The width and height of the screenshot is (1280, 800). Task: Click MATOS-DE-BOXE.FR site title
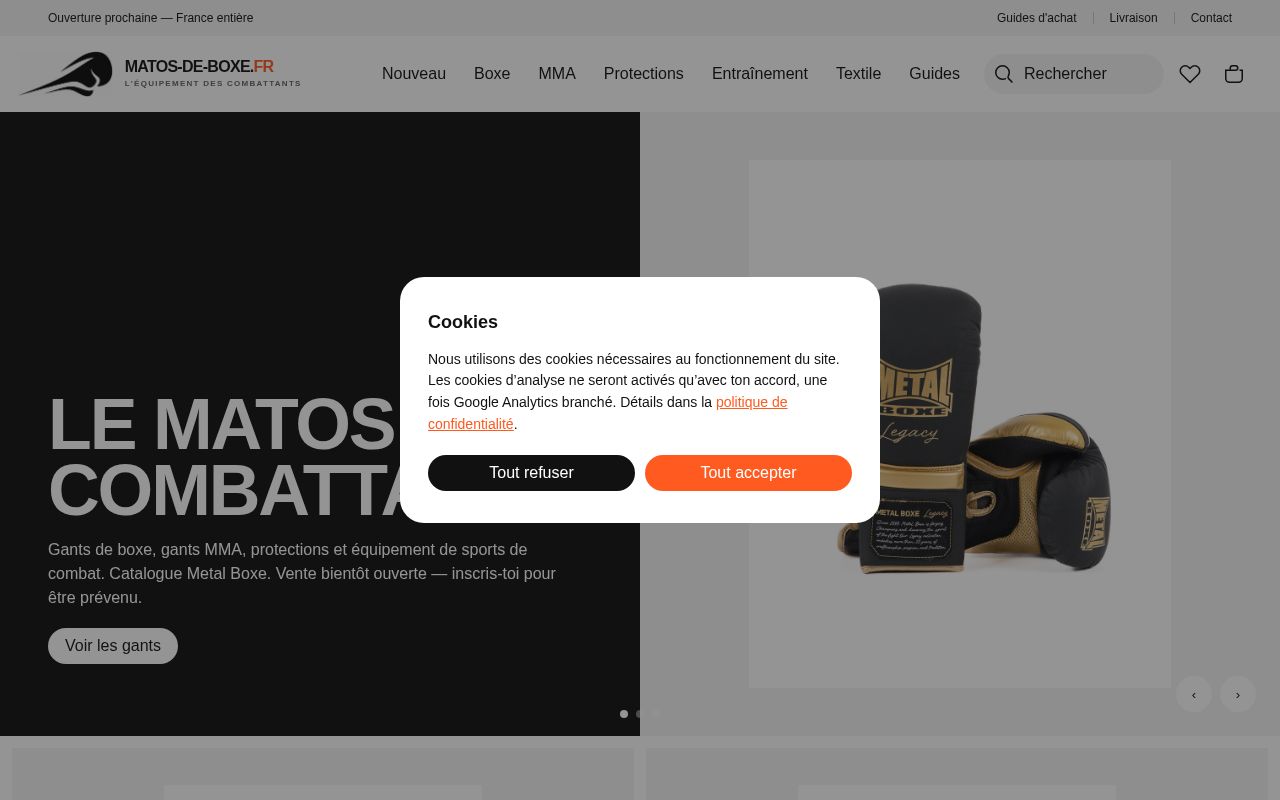tap(199, 67)
